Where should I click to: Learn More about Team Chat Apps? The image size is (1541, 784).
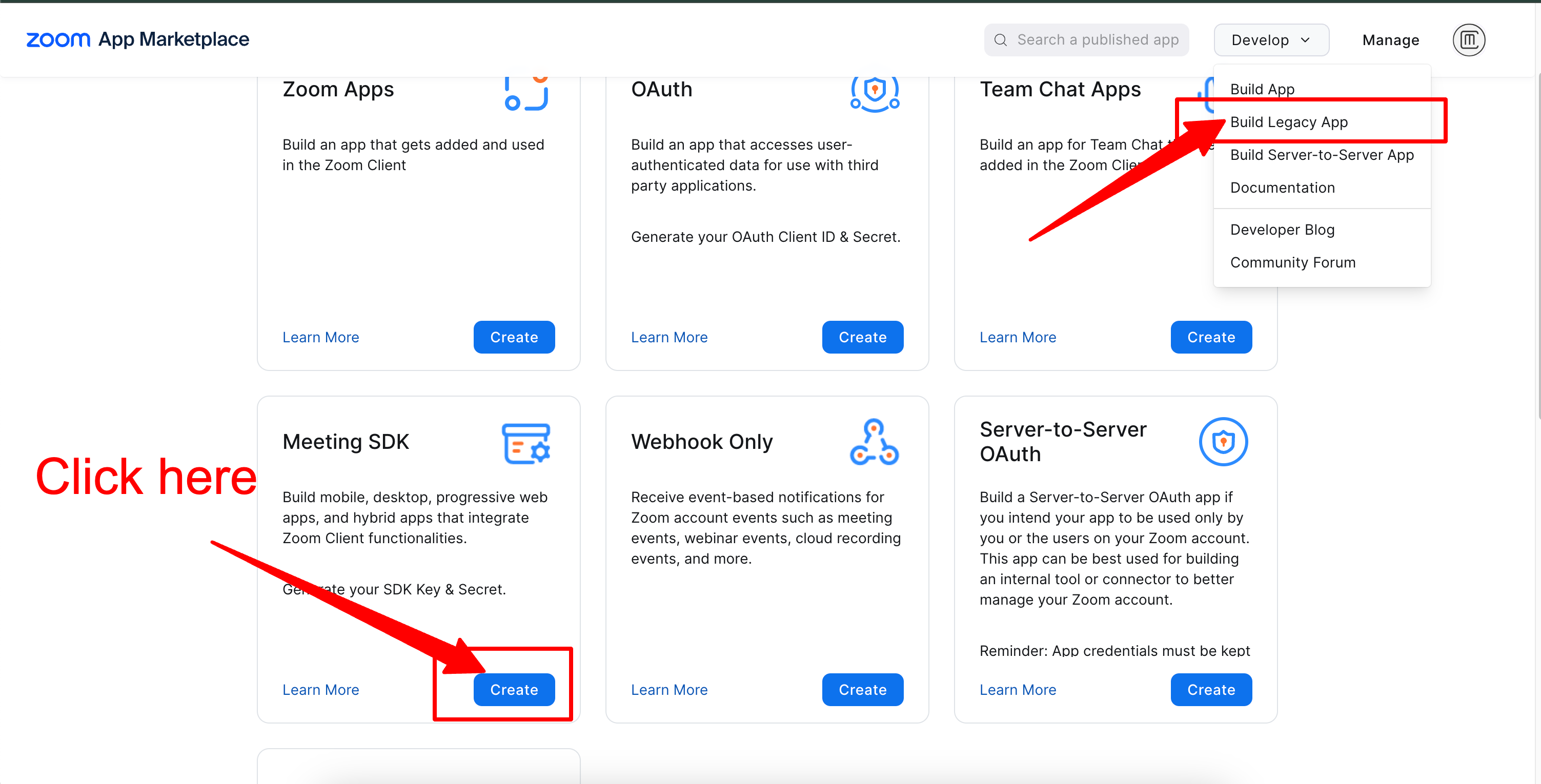1018,337
